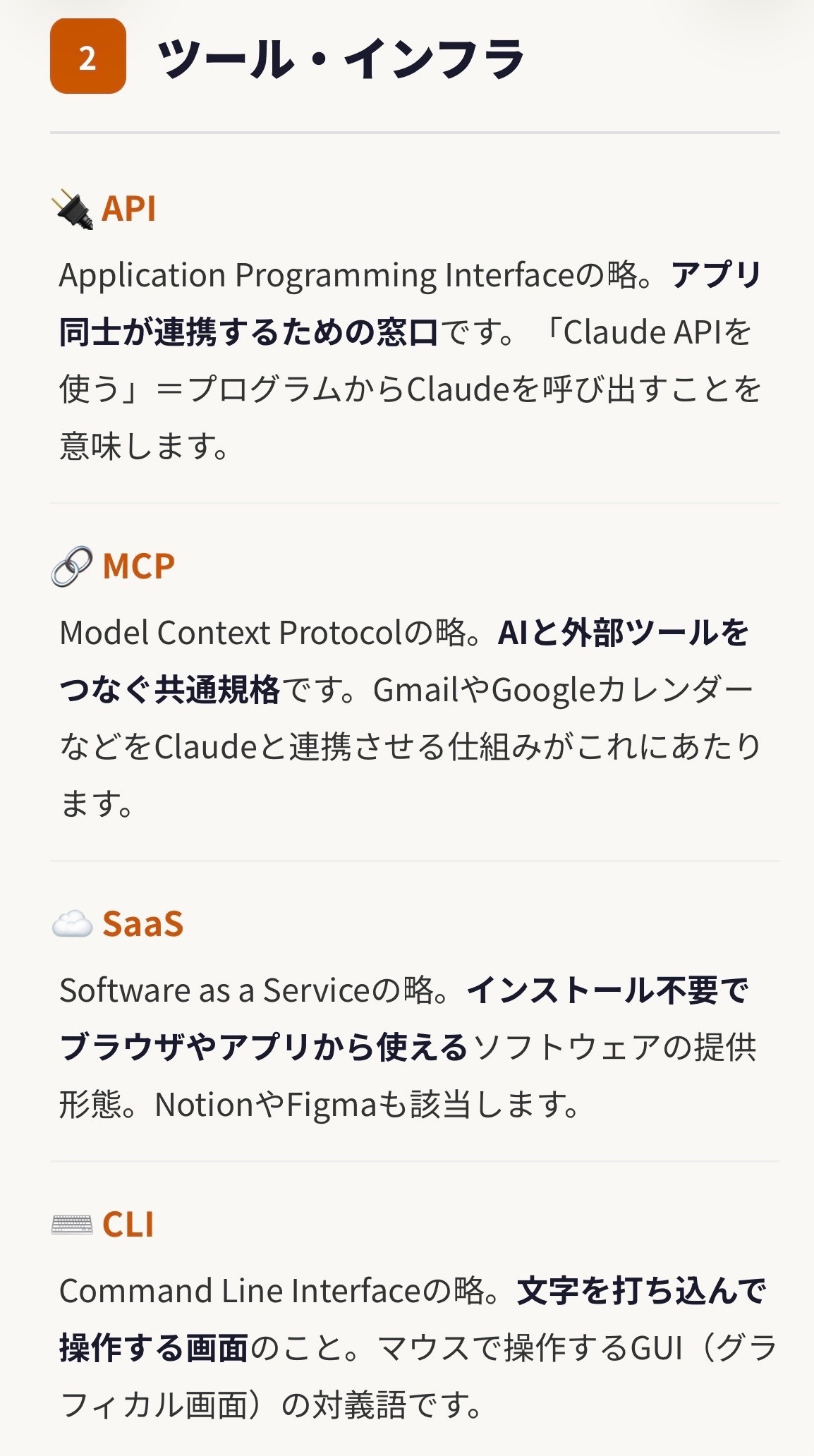Click the text Application Programming Interface
814x1456 pixels.
coord(317,275)
